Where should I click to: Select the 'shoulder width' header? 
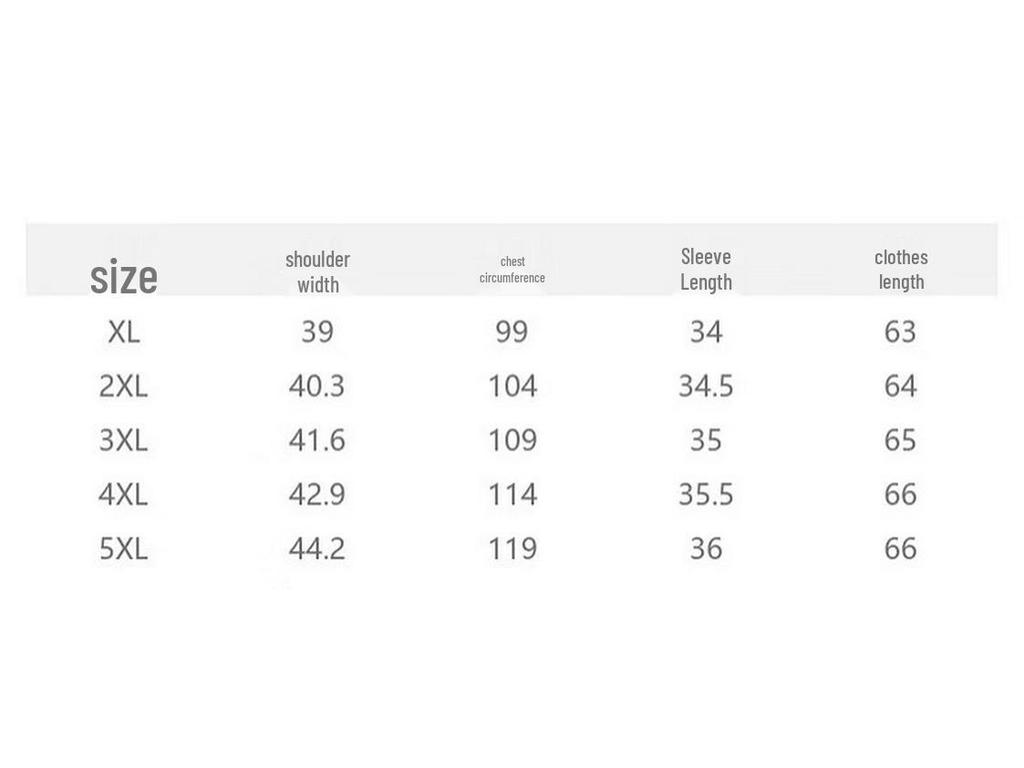pyautogui.click(x=317, y=272)
